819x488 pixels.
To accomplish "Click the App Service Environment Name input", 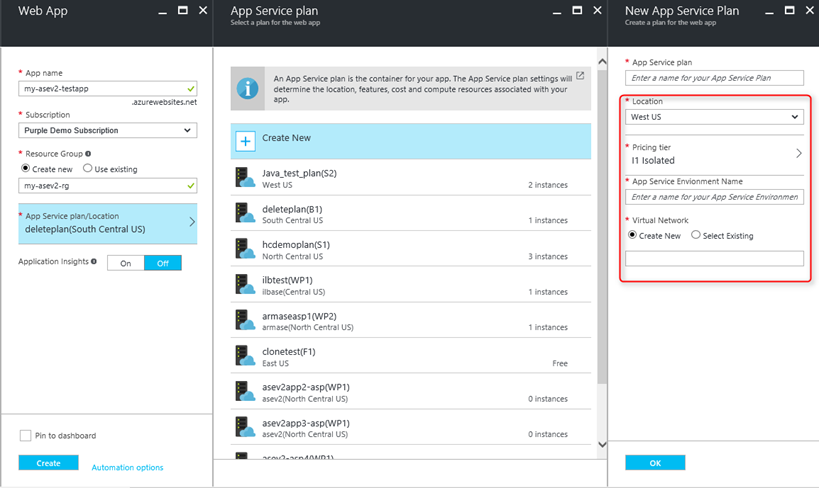I will [714, 197].
